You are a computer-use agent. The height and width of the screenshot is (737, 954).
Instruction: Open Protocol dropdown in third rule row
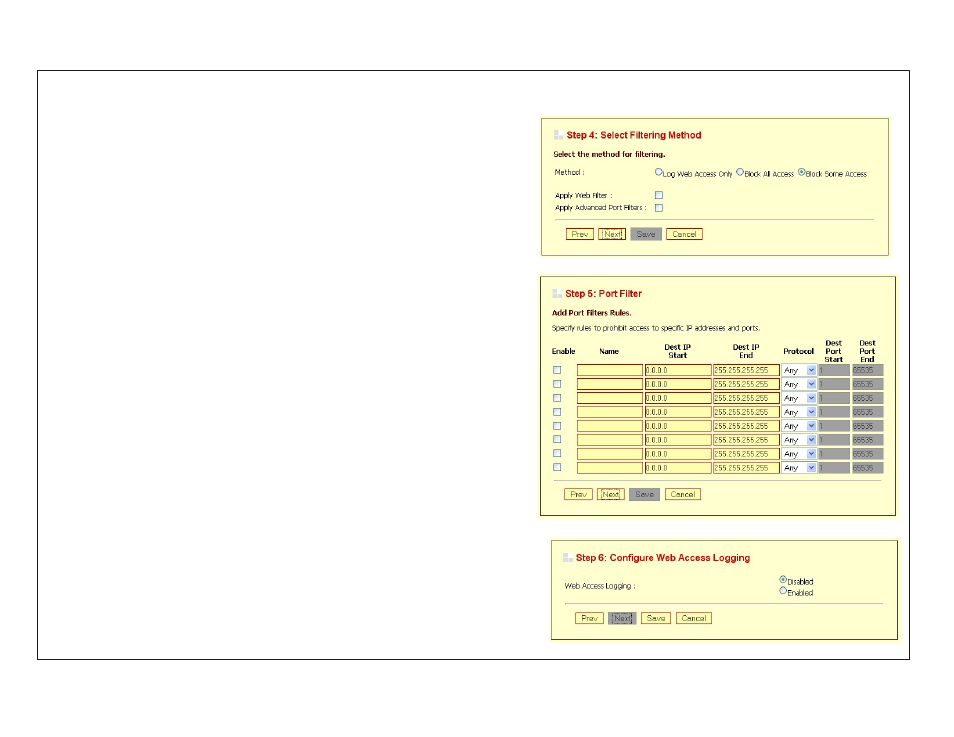(x=799, y=398)
